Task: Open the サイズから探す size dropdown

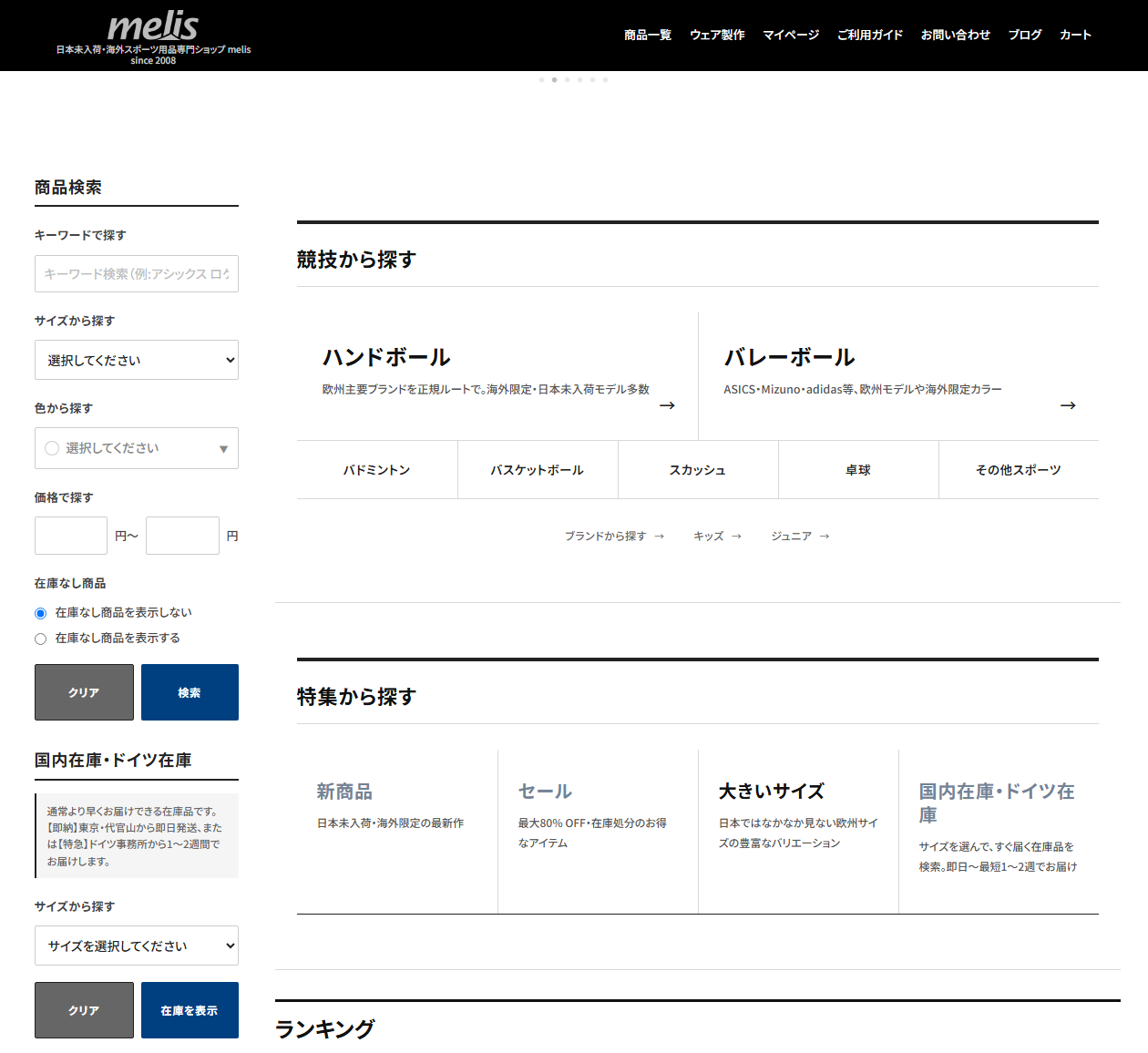Action: (x=137, y=360)
